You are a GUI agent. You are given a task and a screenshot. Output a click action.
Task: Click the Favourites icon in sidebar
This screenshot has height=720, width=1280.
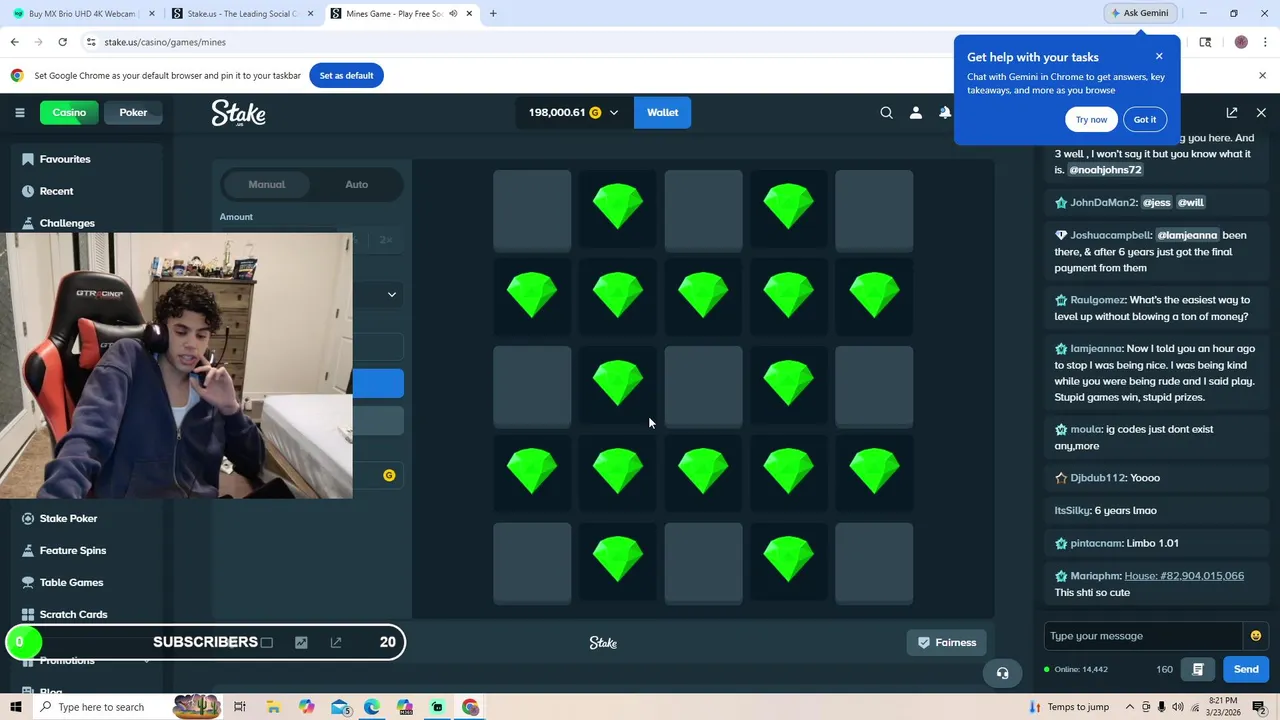coord(28,159)
